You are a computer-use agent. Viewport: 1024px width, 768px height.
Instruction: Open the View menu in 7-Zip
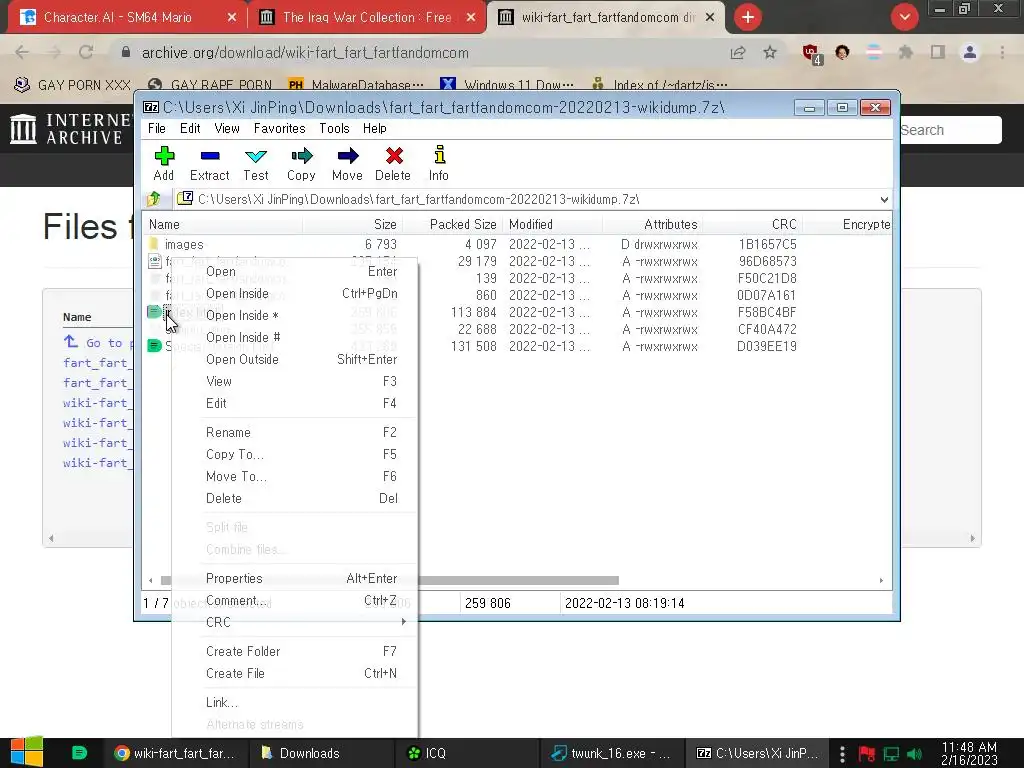click(227, 128)
